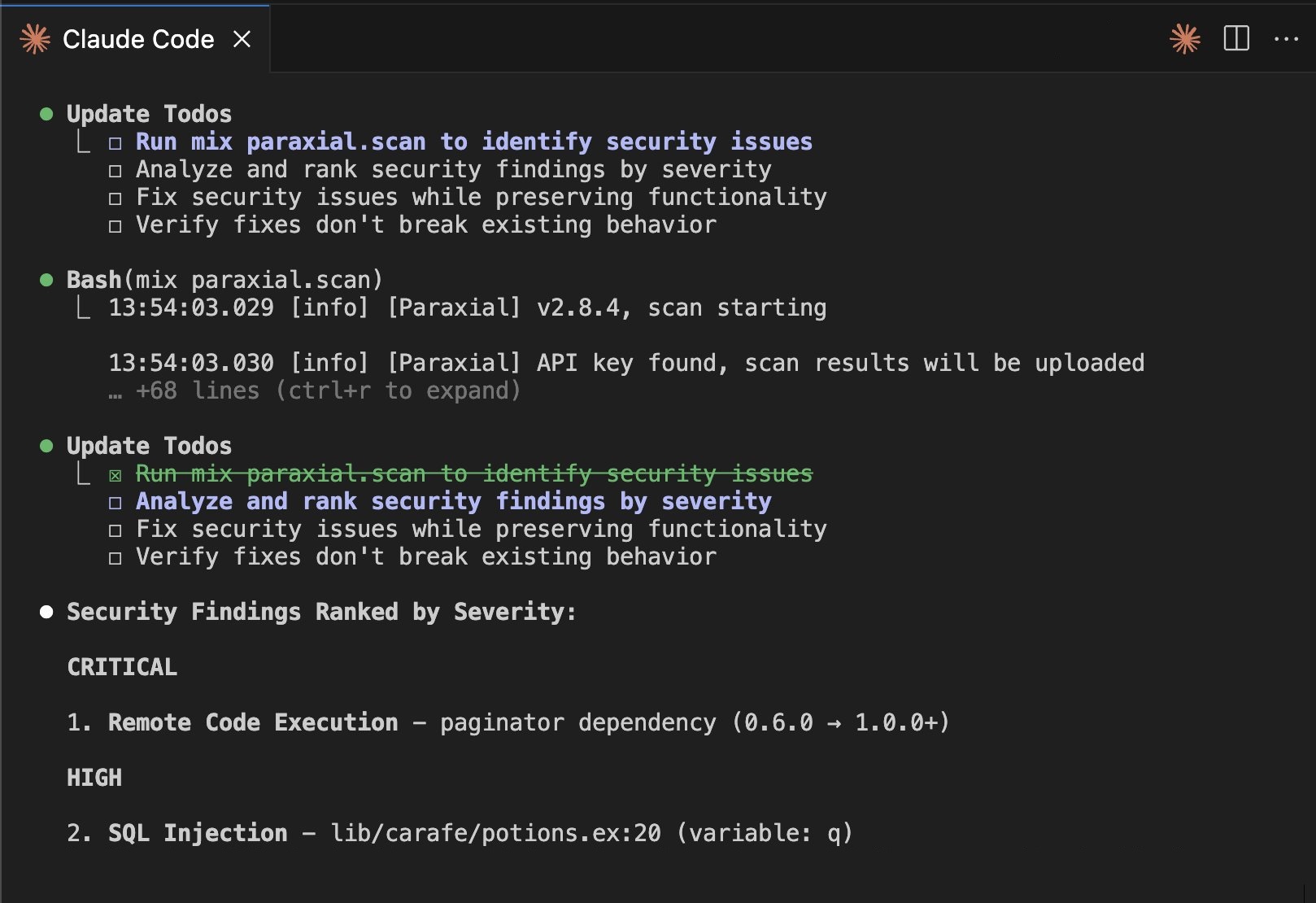The width and height of the screenshot is (1316, 903).
Task: Click checkbox beside second 'Verify fixes don't break' todo
Action: [x=115, y=558]
